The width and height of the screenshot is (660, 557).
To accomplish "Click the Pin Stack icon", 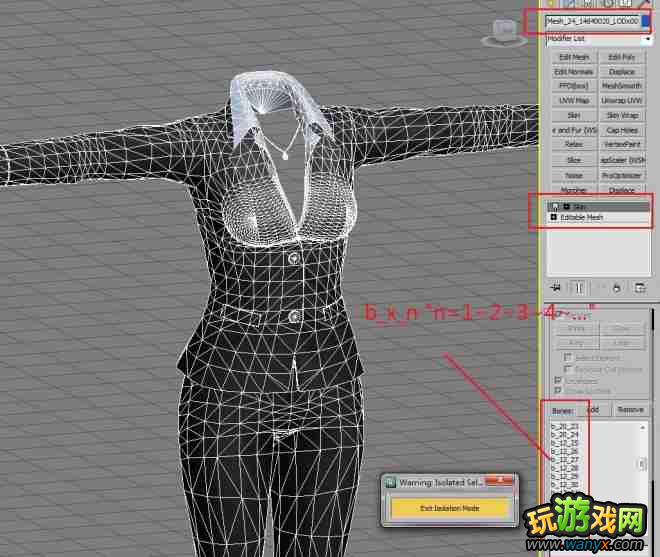I will [555, 288].
